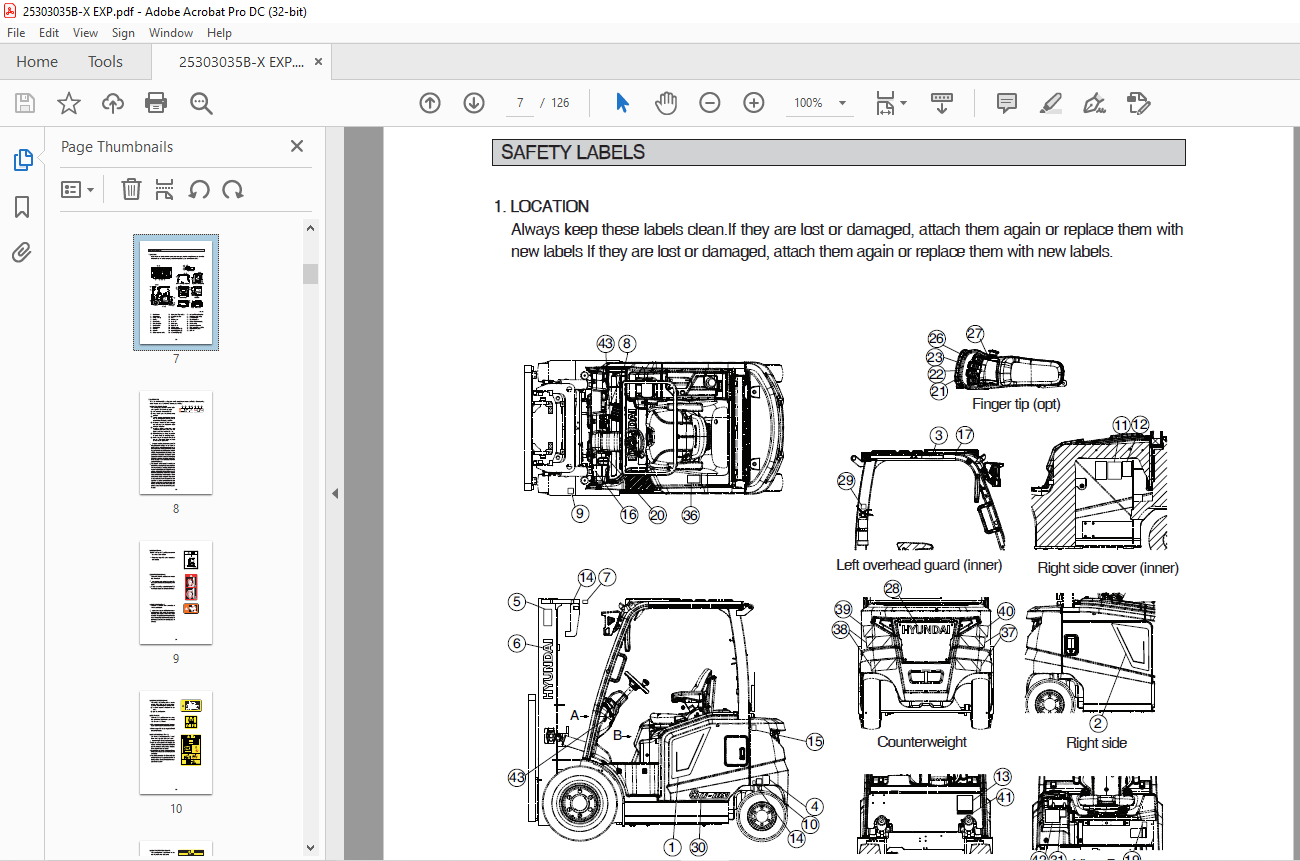1300x861 pixels.
Task: Select page 10 thumbnail
Action: tap(176, 743)
